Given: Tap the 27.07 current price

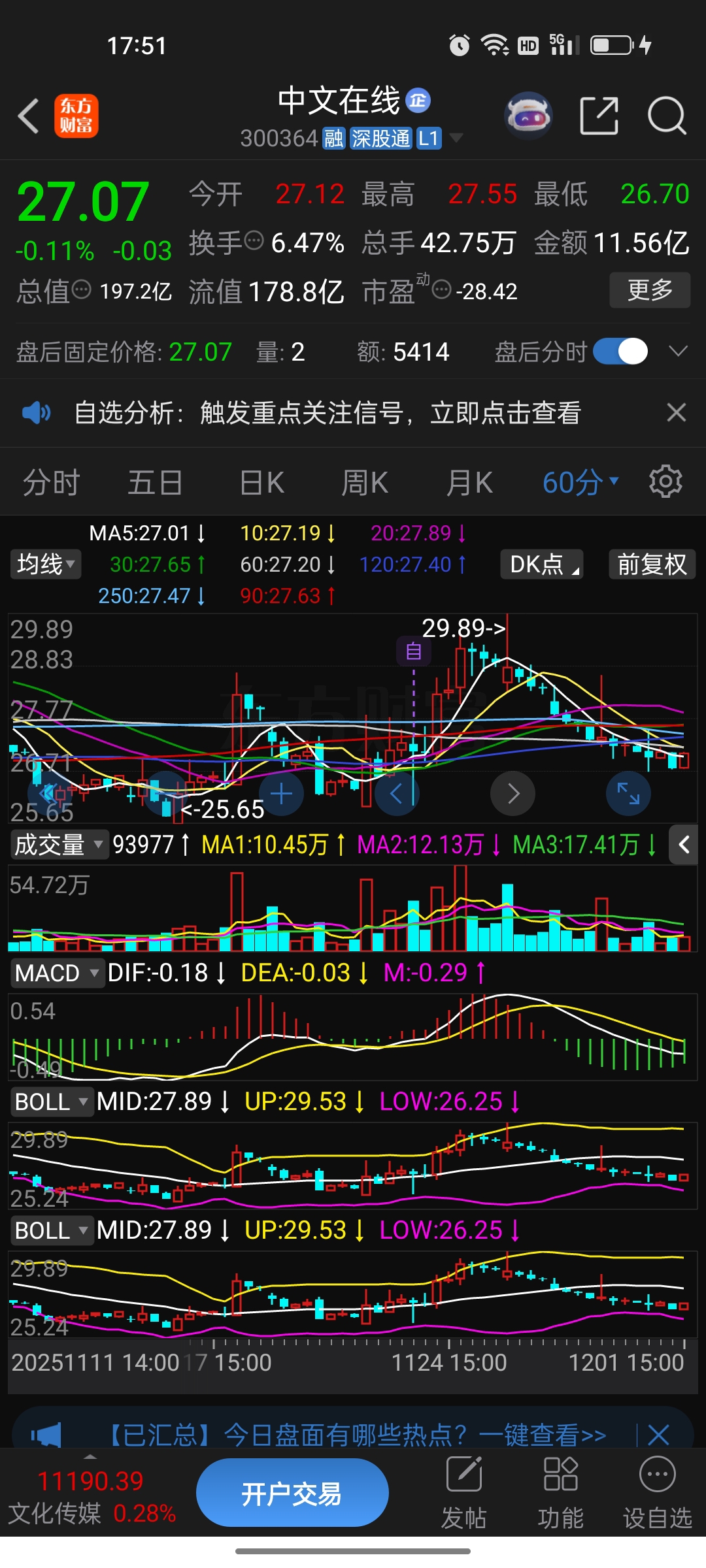Looking at the screenshot, I should point(83,201).
